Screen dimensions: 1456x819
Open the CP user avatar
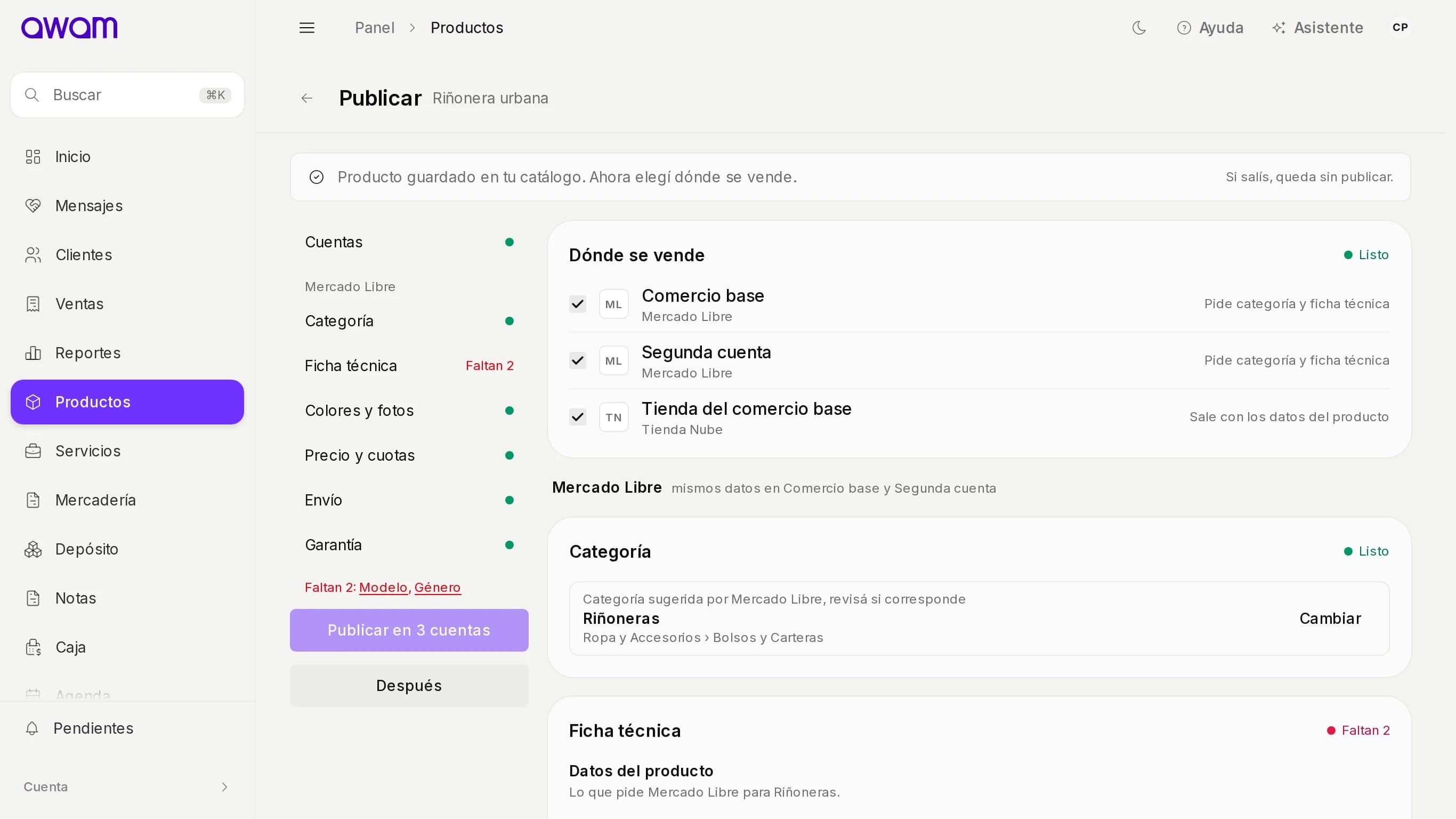point(1400,28)
